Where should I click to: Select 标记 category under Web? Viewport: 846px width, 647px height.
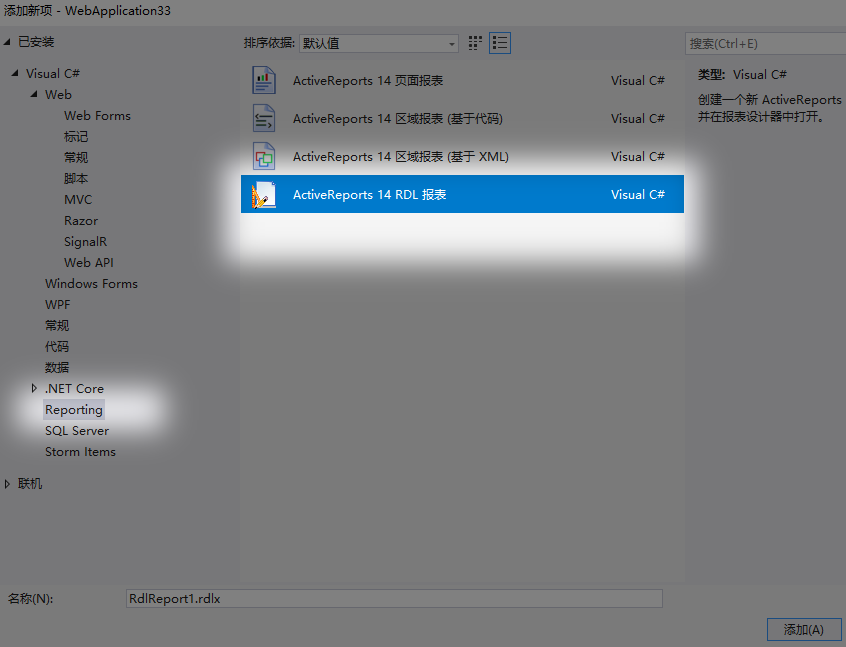[x=76, y=137]
